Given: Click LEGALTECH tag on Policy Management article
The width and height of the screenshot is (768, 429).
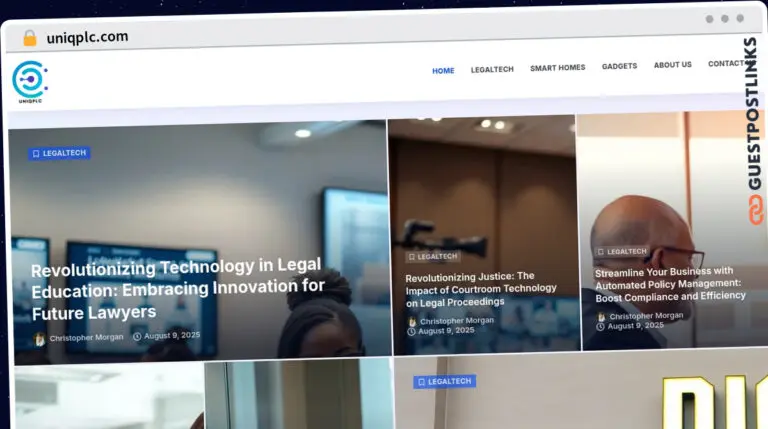Looking at the screenshot, I should 623,252.
